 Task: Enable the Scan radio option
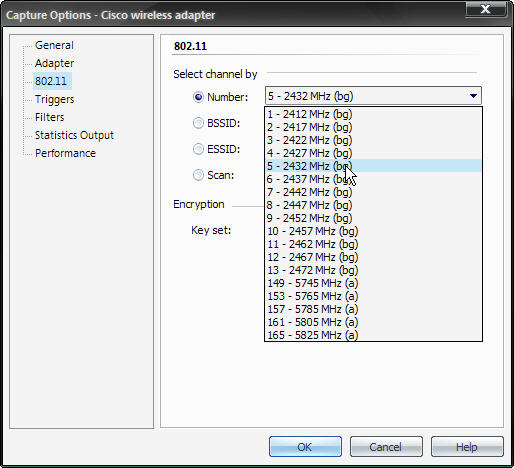pos(198,175)
